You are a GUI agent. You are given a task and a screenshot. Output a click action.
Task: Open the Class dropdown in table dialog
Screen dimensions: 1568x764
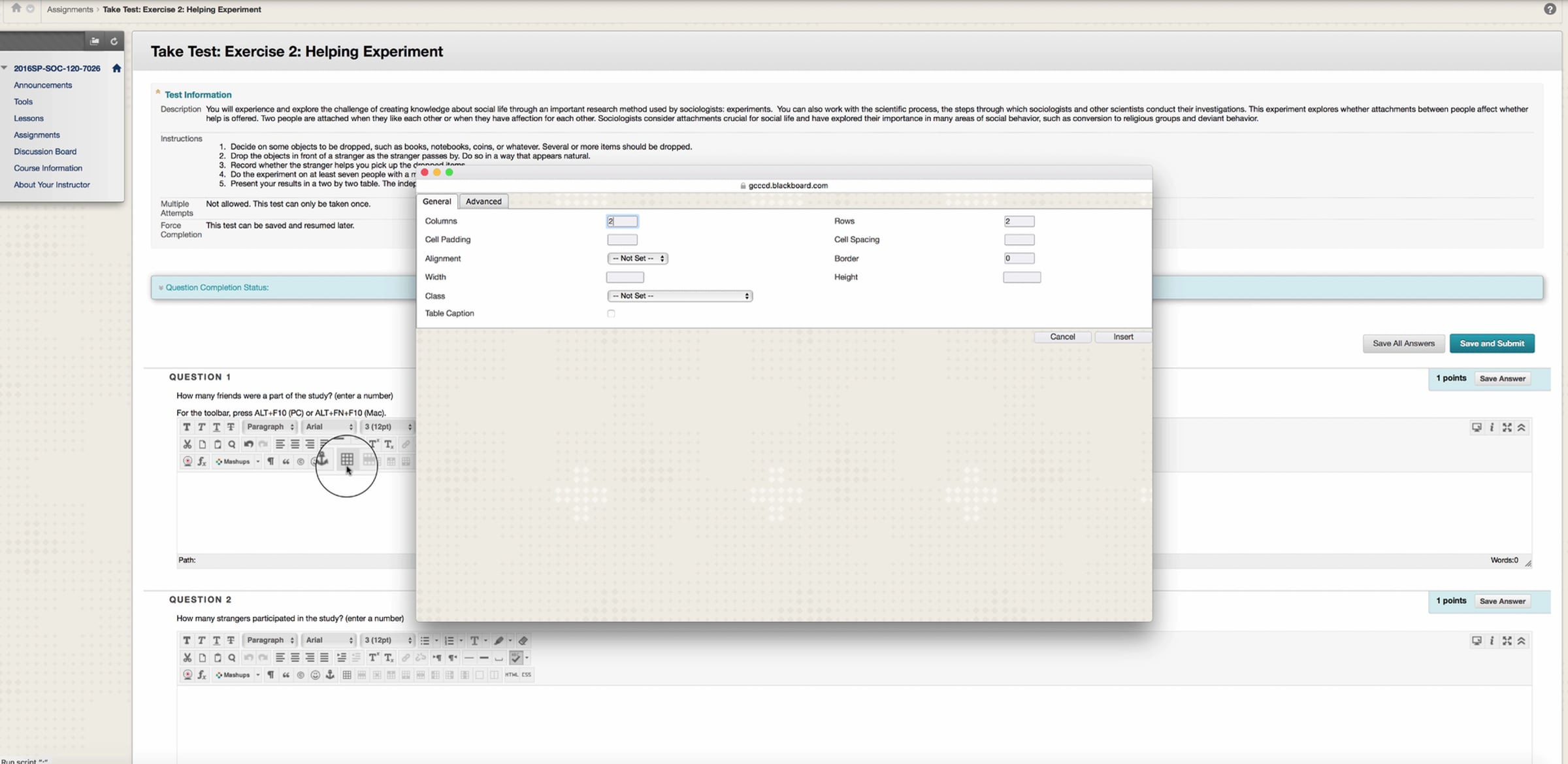(680, 296)
